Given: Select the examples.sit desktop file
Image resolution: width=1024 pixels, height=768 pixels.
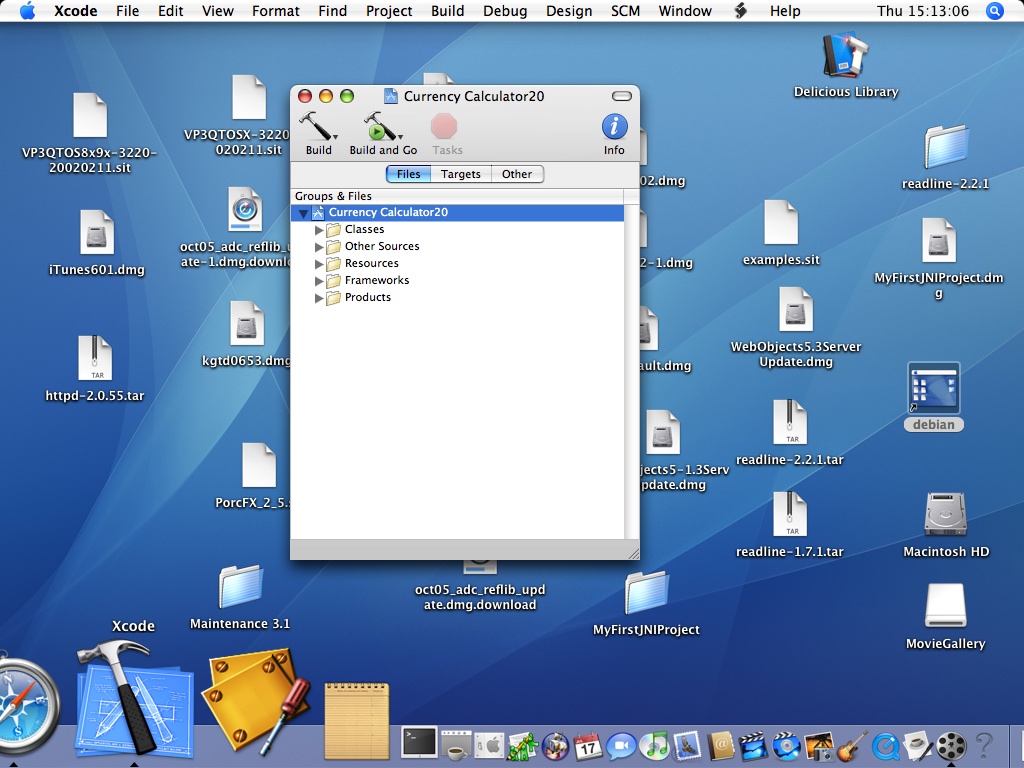Looking at the screenshot, I should point(780,223).
